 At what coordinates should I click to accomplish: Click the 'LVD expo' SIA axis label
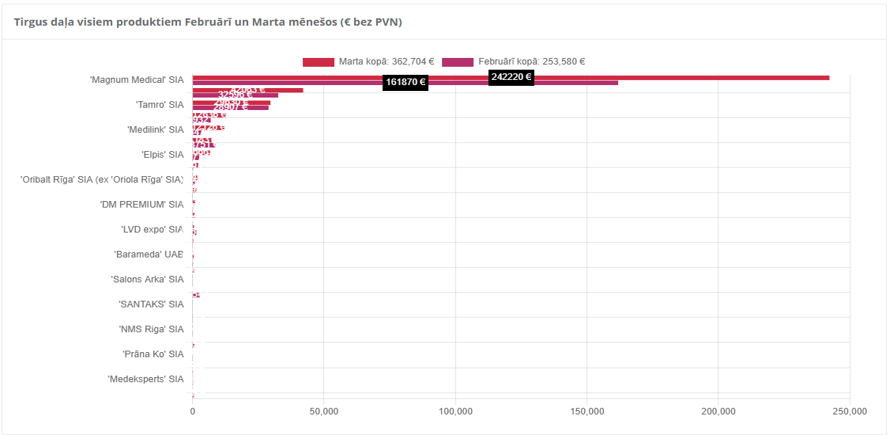(x=152, y=229)
